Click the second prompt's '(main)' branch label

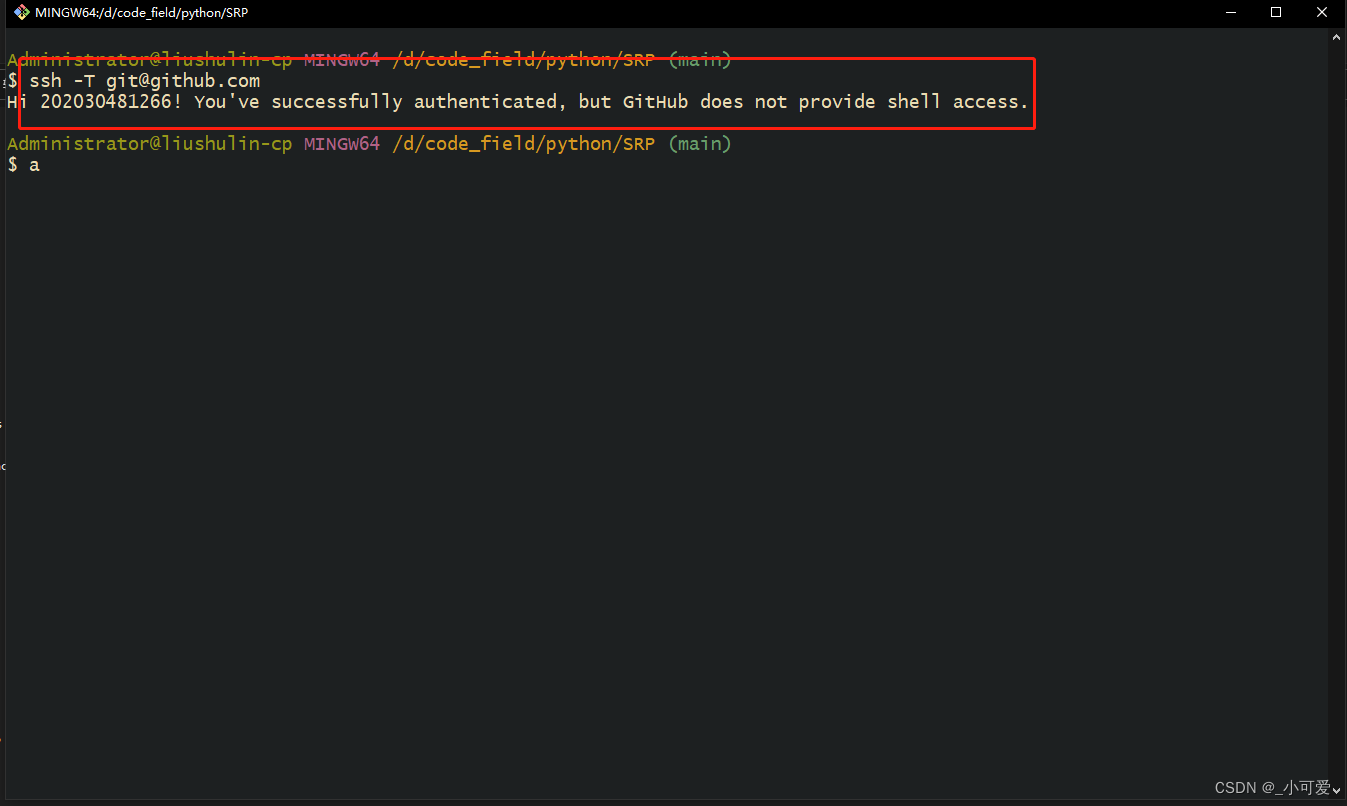[x=700, y=144]
